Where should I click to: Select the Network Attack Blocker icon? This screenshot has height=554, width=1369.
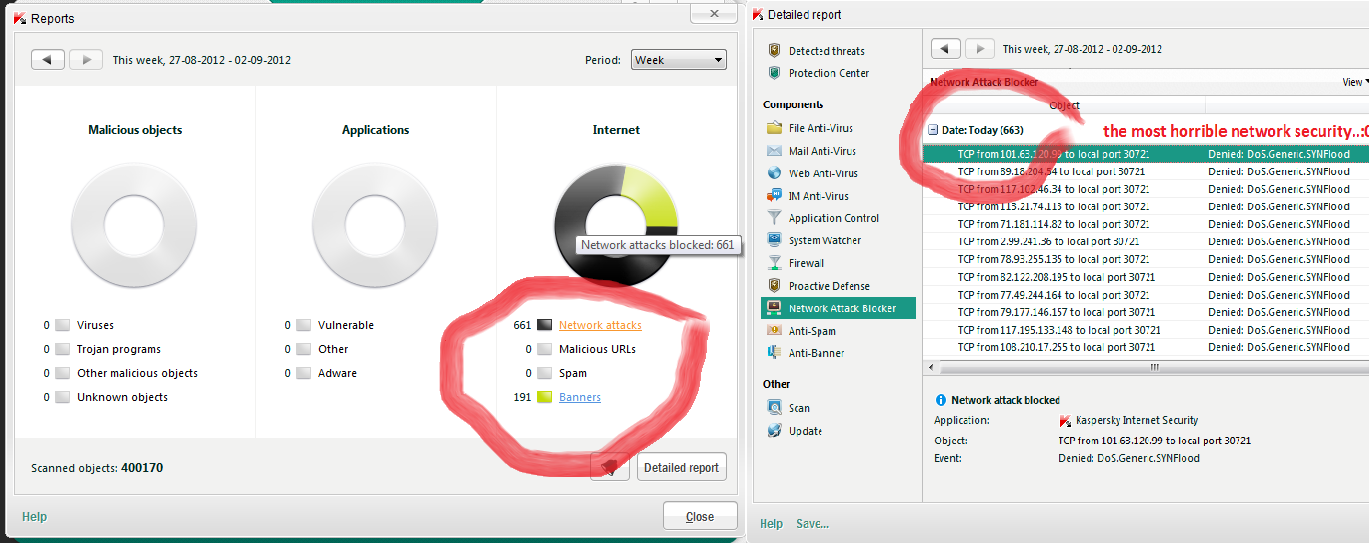774,308
